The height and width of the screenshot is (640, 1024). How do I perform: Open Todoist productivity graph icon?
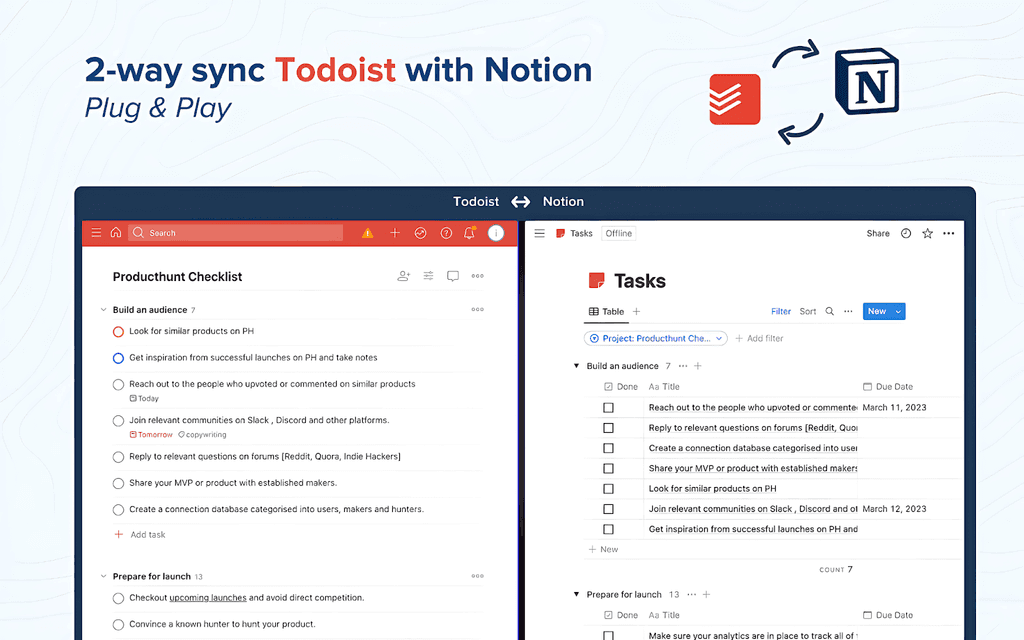click(x=420, y=232)
